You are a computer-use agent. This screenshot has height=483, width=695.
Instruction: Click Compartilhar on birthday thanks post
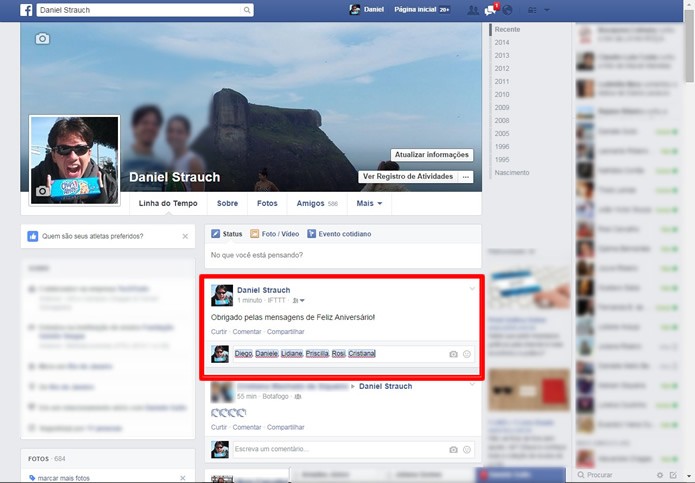click(x=285, y=331)
